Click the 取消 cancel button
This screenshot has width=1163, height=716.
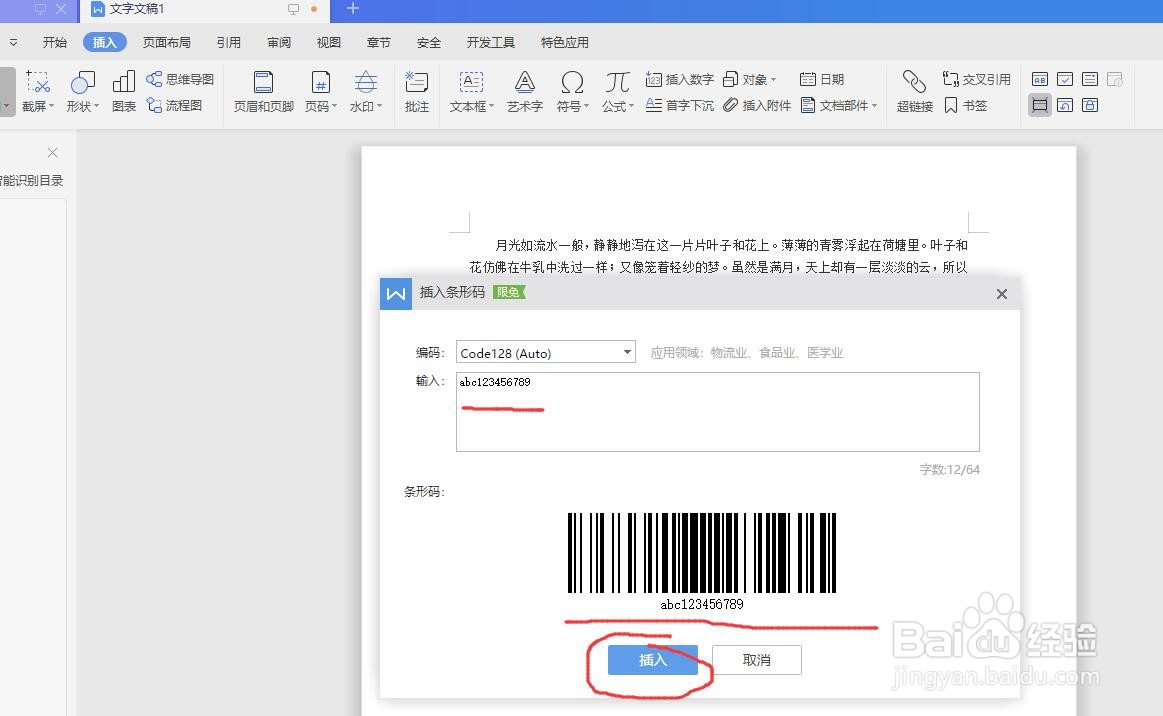757,660
